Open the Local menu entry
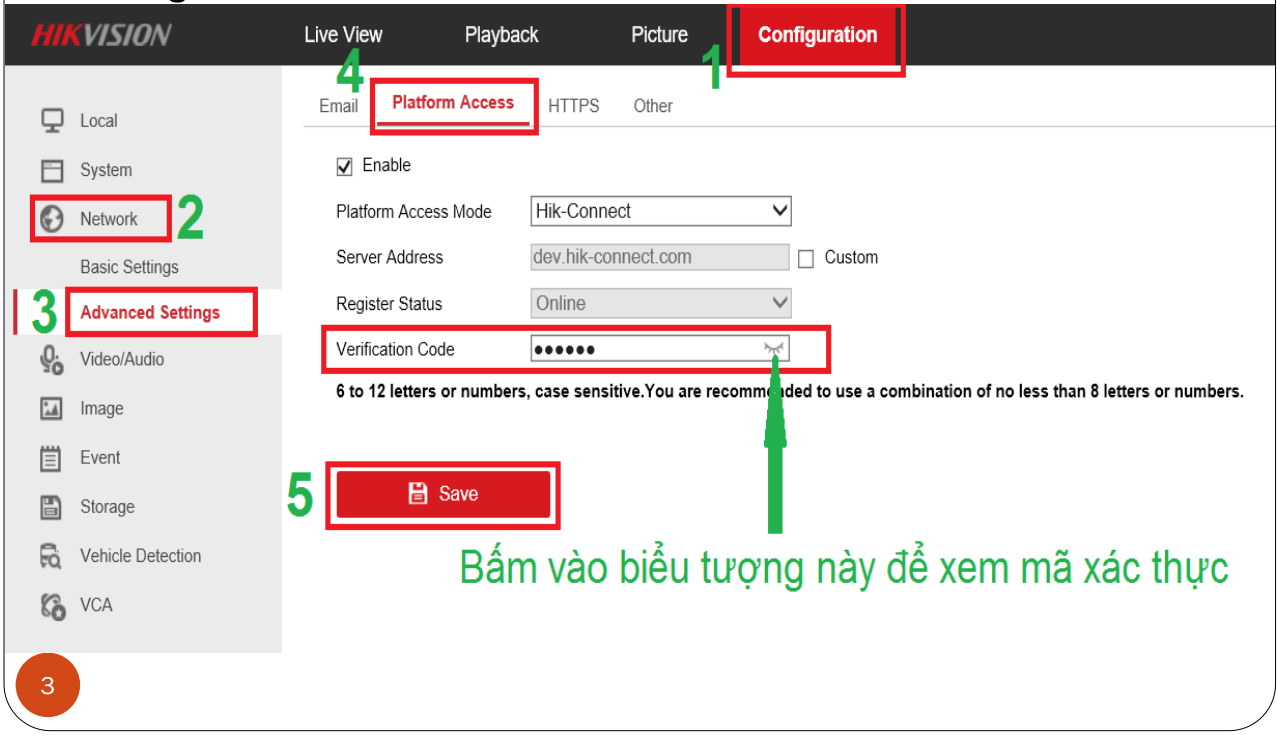The image size is (1277, 736). pos(99,121)
